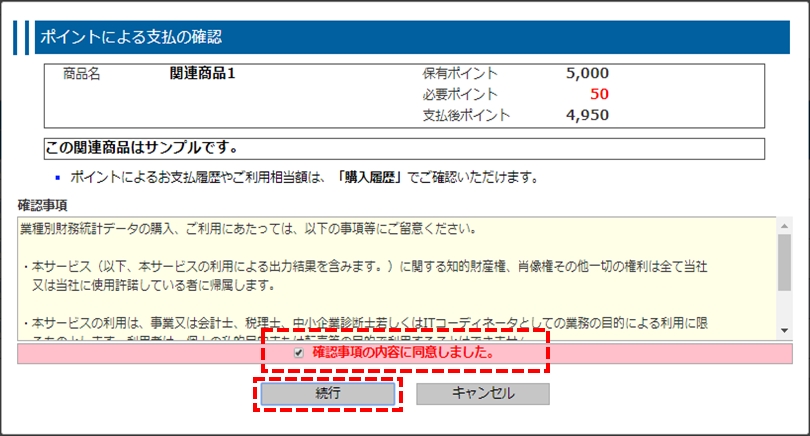Click the 必要ポイント label
This screenshot has width=810, height=436.
(x=460, y=94)
